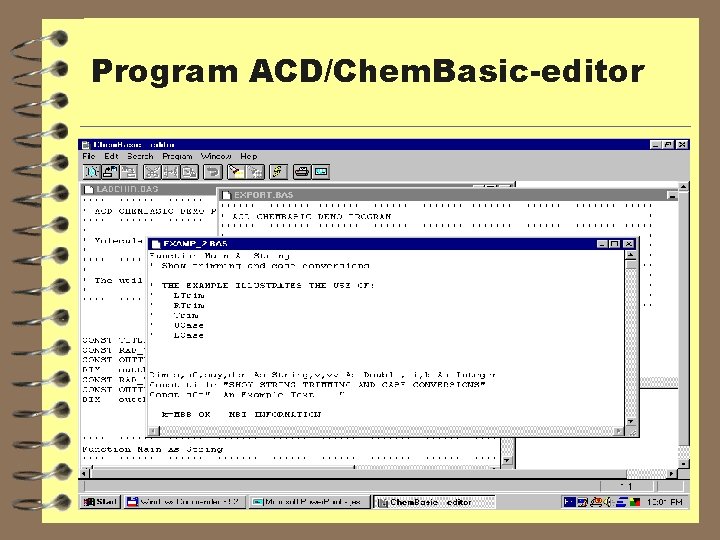Click main editor scroll-down arrow
The height and width of the screenshot is (540, 720).
(684, 464)
